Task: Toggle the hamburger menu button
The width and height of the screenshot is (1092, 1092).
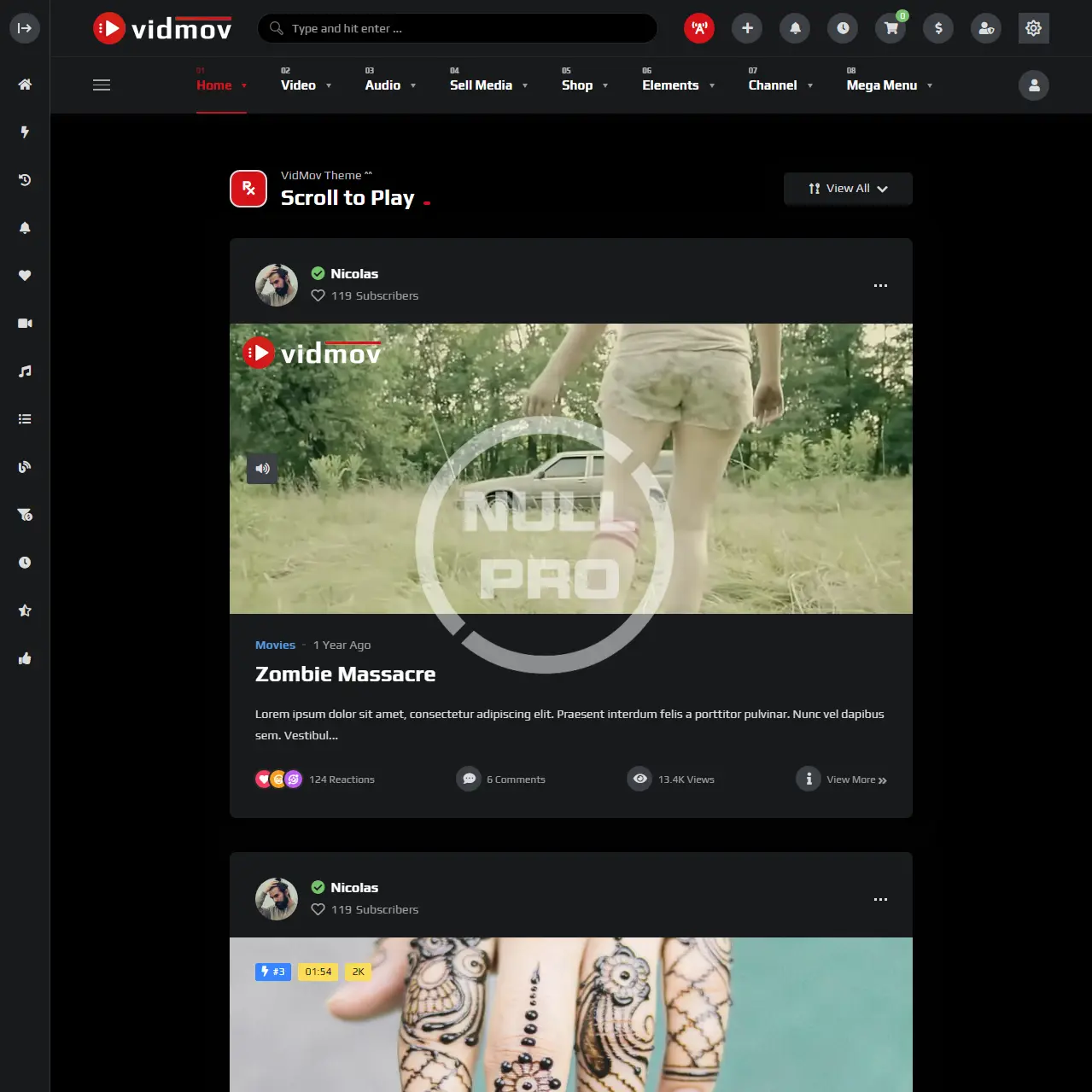Action: [102, 85]
